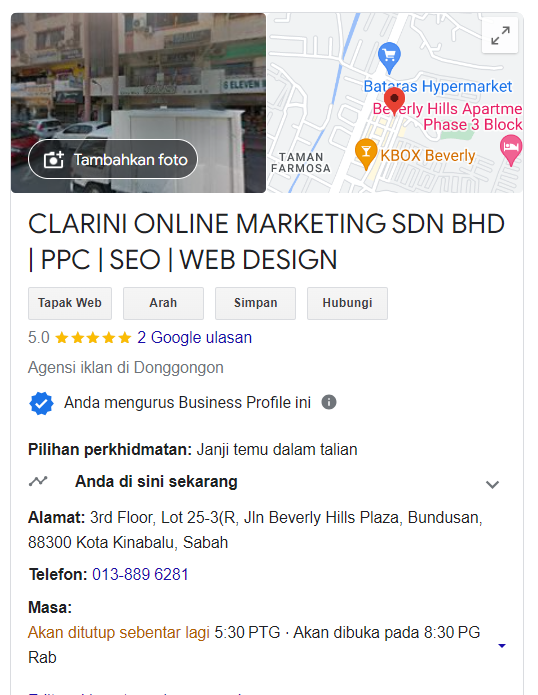
Task: Click the pink hotel bed map pin
Action: (511, 150)
